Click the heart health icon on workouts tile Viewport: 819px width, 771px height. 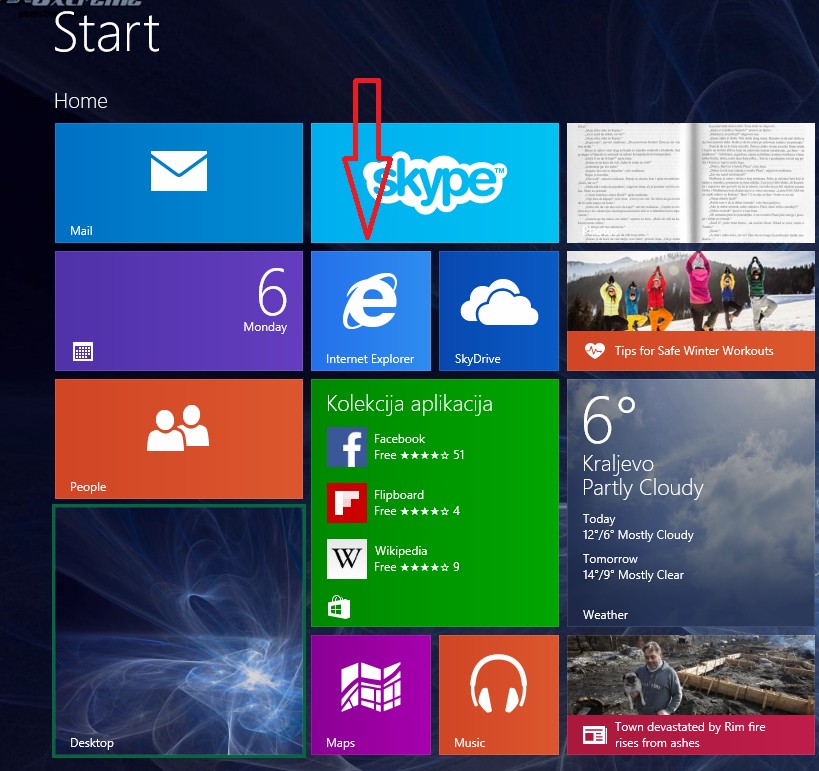(x=594, y=351)
